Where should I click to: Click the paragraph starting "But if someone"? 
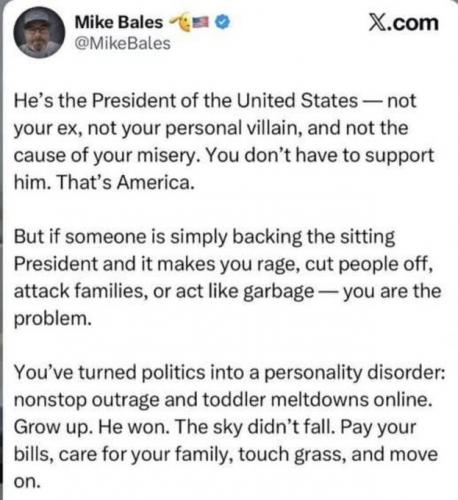tap(227, 278)
